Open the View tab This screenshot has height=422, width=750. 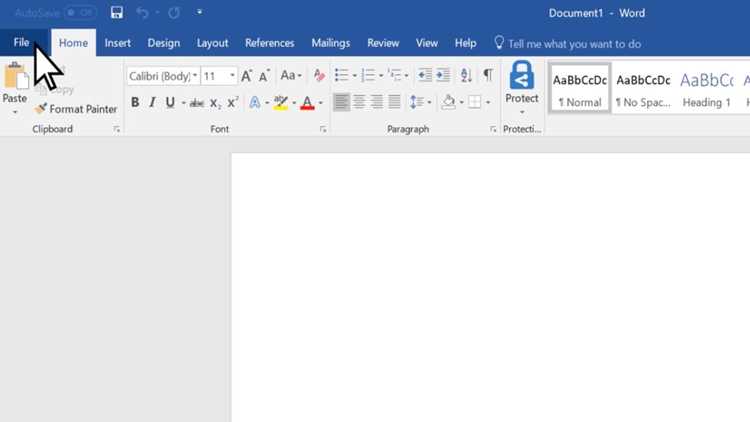427,43
